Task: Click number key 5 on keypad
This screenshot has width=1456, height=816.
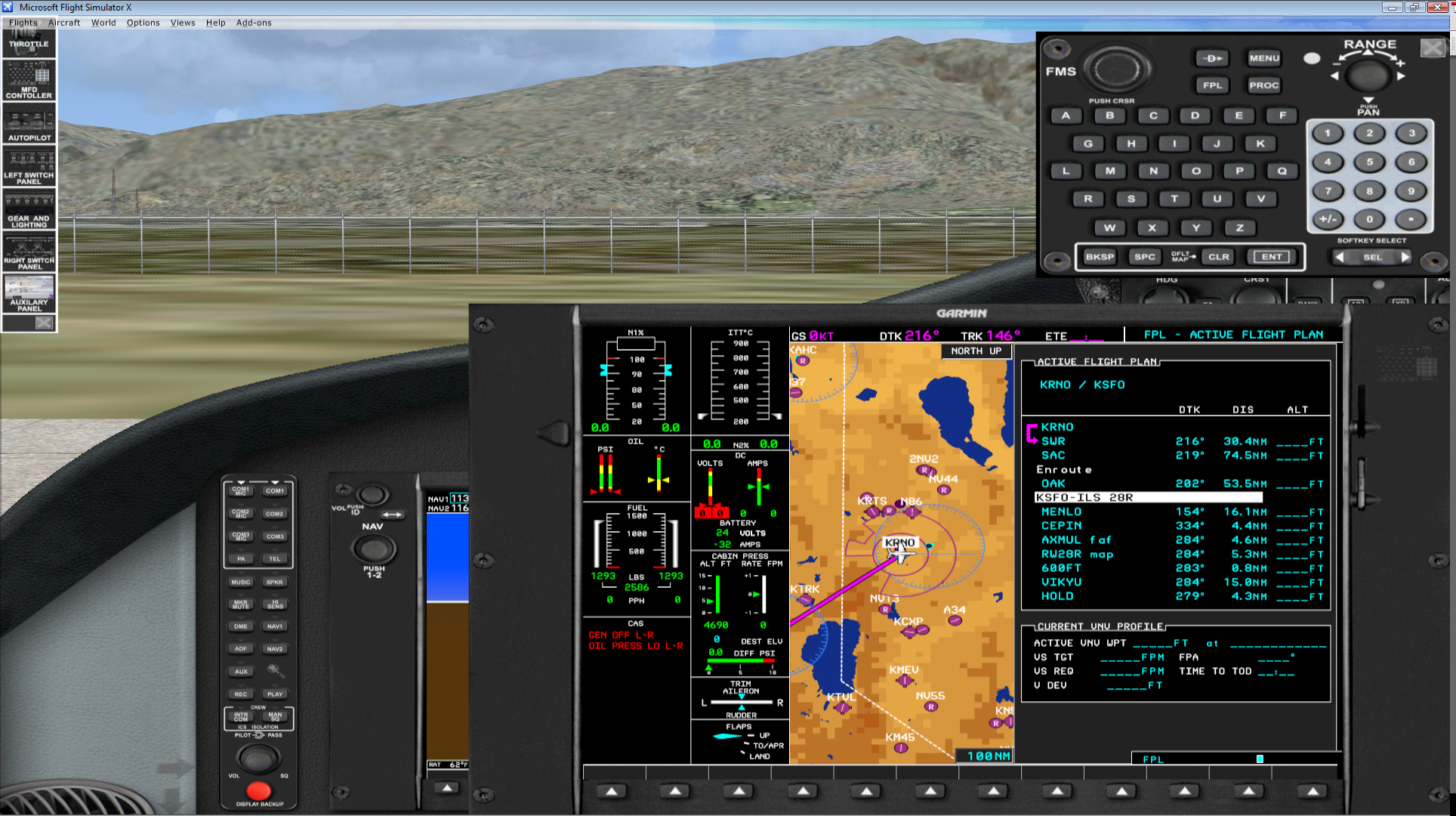Action: [1368, 162]
